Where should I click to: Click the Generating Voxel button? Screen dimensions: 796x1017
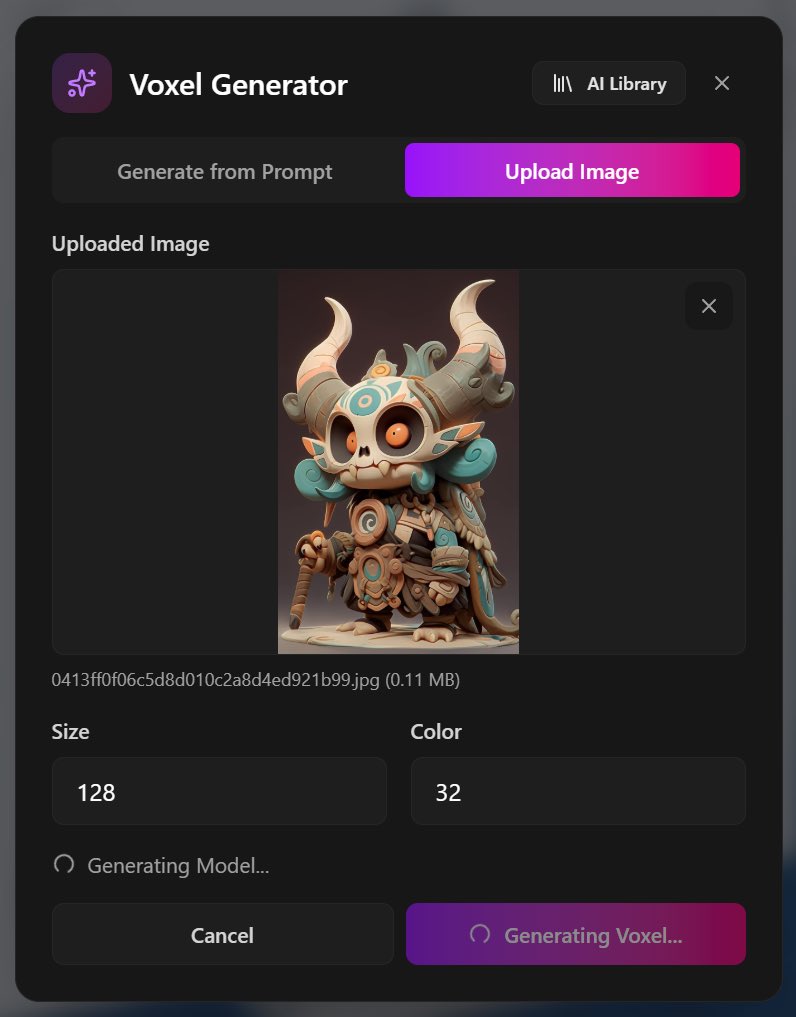point(576,934)
